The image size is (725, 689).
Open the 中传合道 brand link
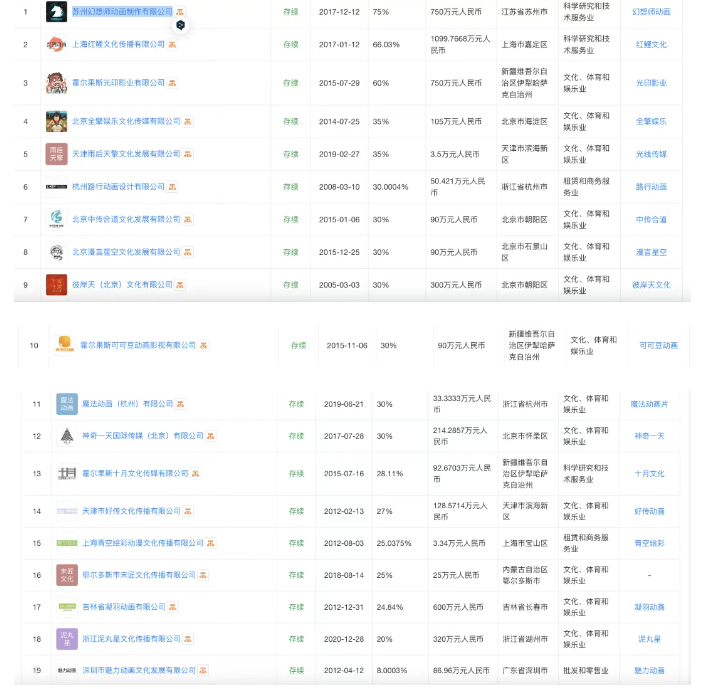coord(651,219)
